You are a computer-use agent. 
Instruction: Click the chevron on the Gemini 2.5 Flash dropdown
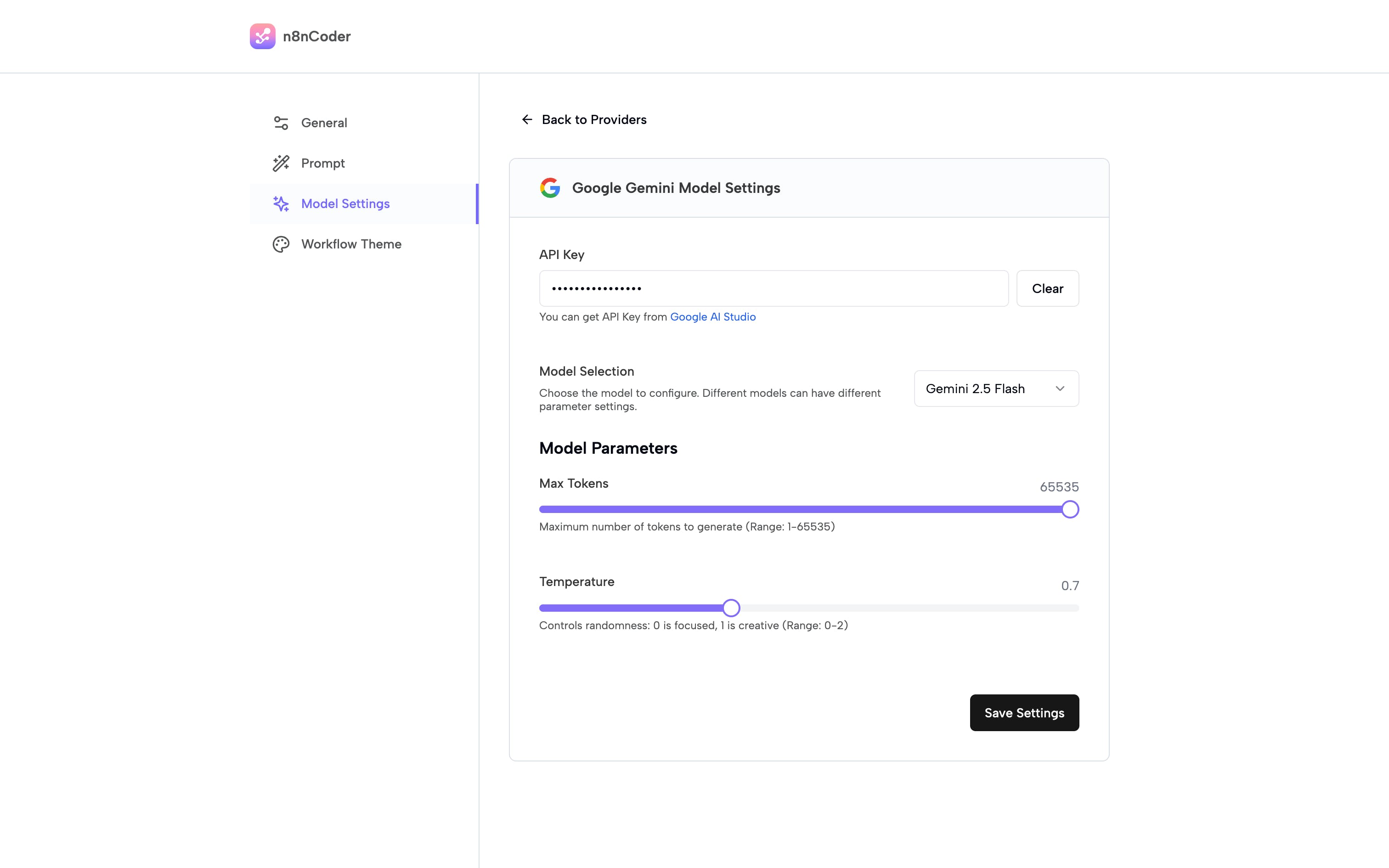pos(1060,389)
